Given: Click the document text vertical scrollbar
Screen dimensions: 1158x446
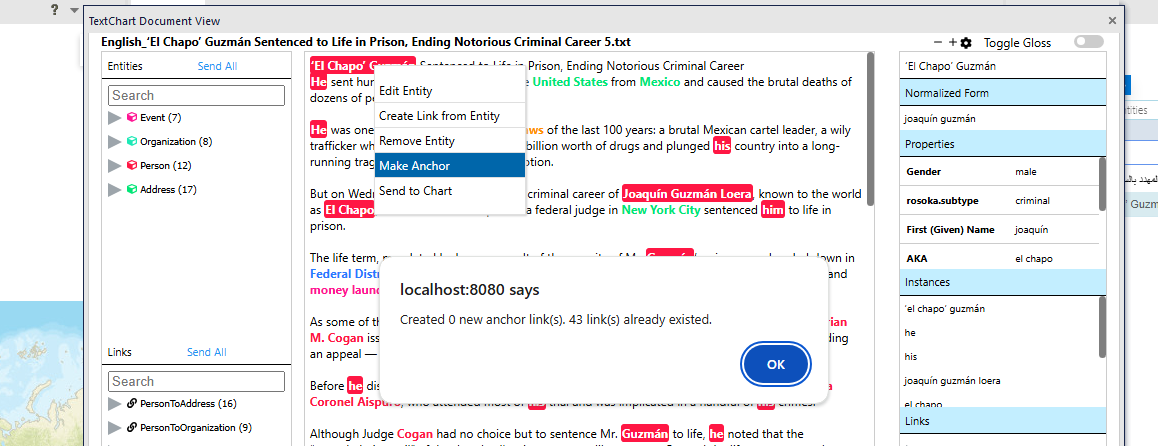Looking at the screenshot, I should tap(870, 129).
